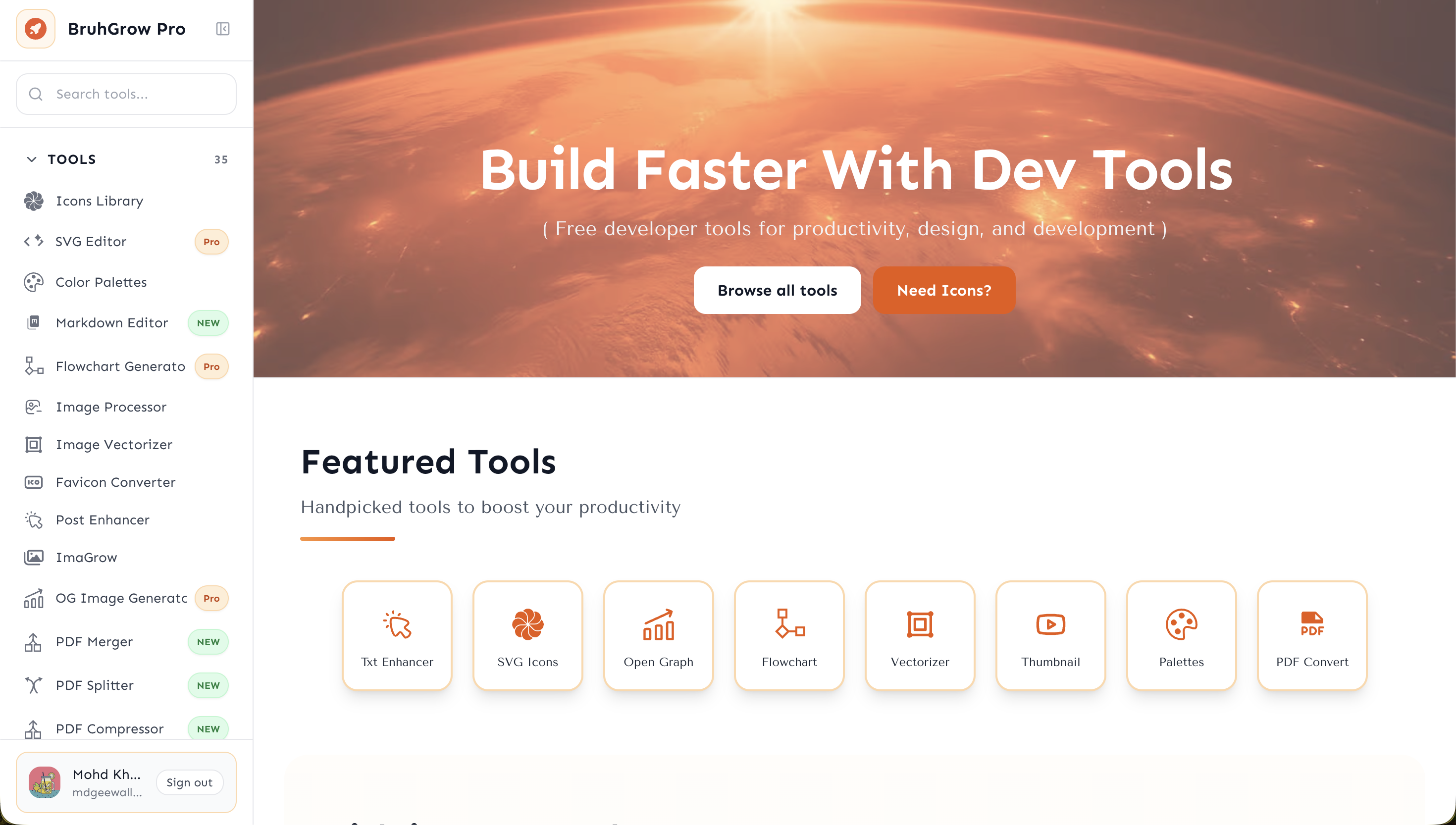Click the Flowchart Generator sidebar icon
Image resolution: width=1456 pixels, height=825 pixels.
point(33,366)
